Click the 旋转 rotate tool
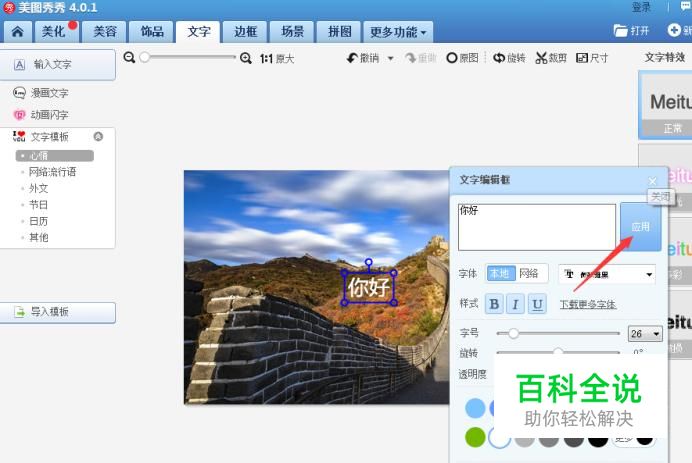This screenshot has width=692, height=463. [509, 58]
